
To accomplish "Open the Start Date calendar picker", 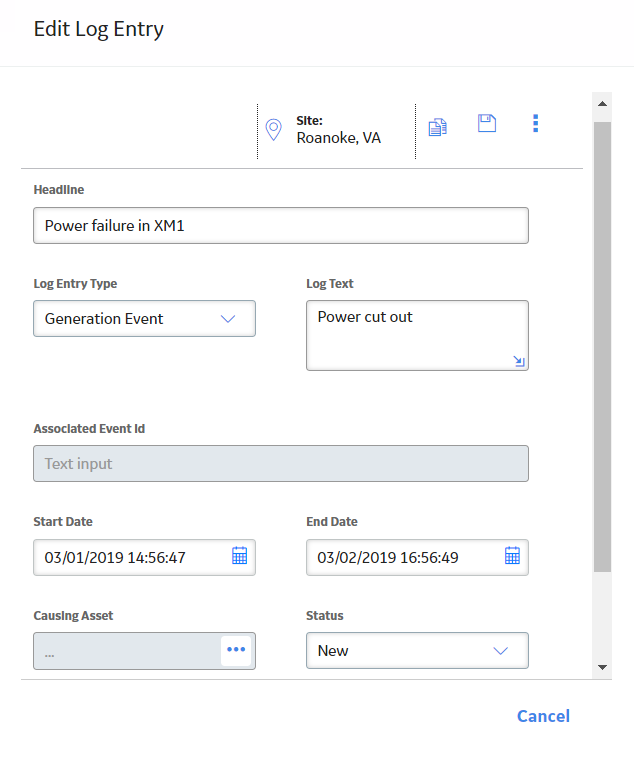I will (240, 556).
